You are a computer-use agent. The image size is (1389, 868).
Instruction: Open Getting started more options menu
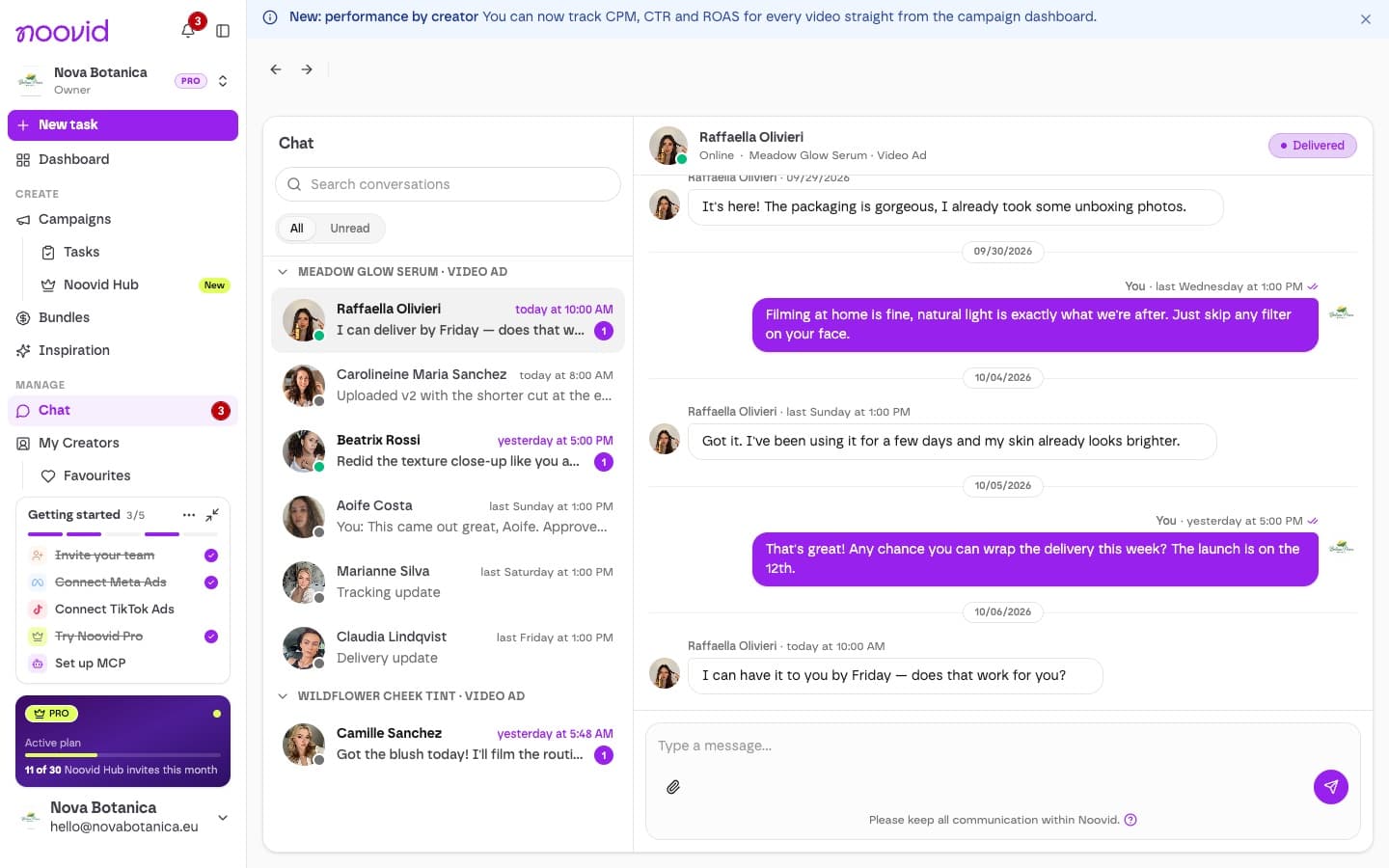tap(189, 515)
